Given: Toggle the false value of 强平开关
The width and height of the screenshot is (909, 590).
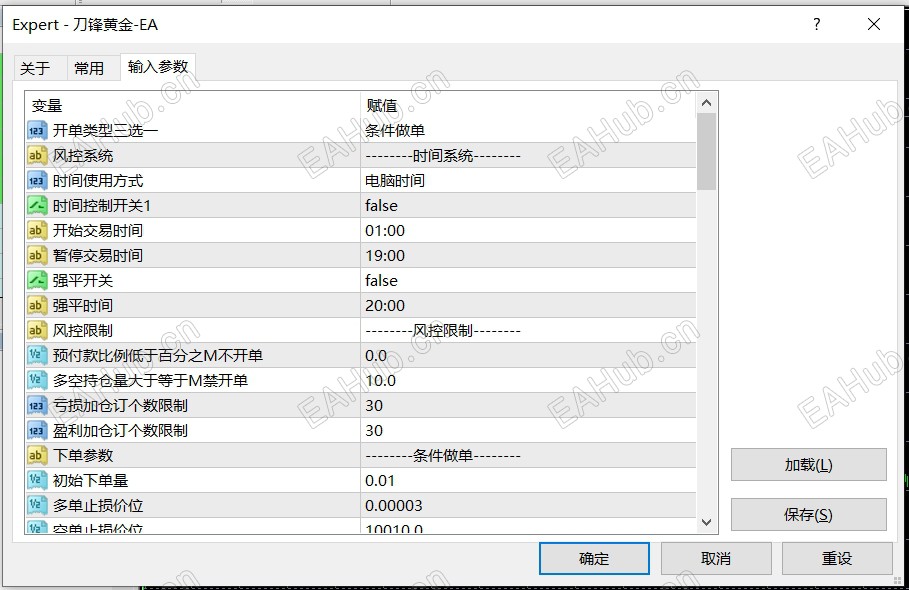Looking at the screenshot, I should point(528,281).
